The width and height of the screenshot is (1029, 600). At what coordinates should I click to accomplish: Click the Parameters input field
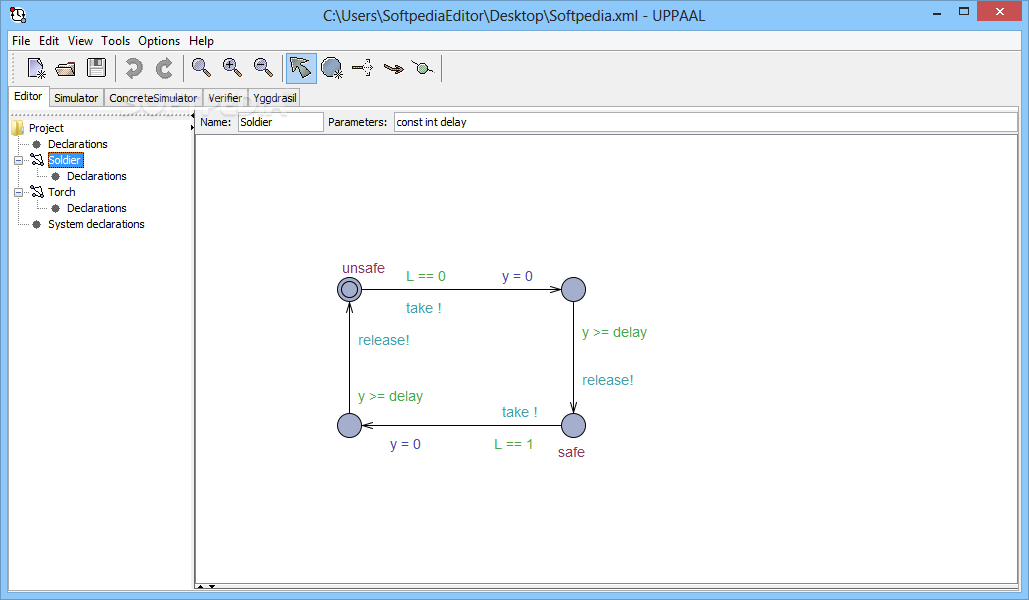coord(705,122)
